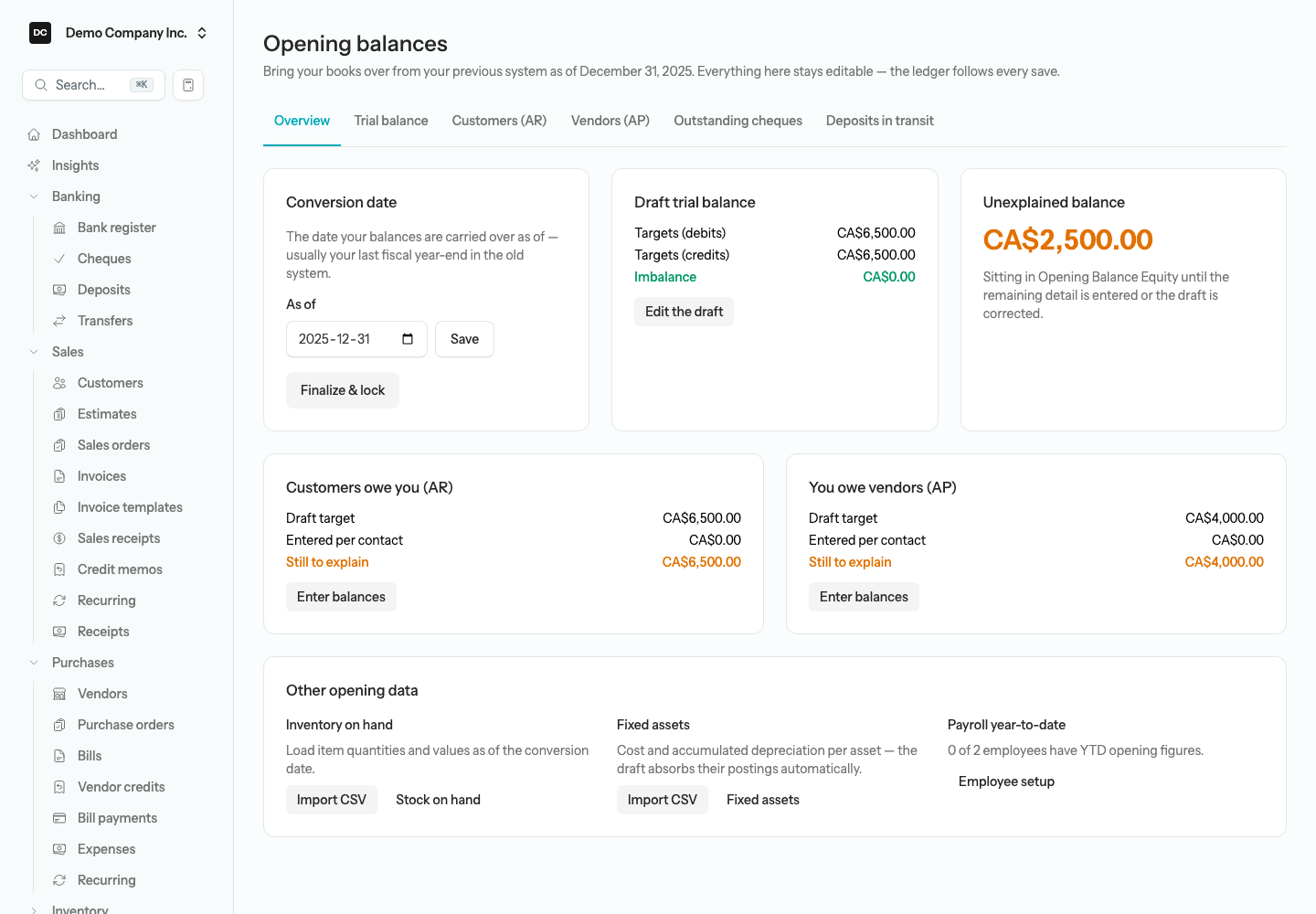Click the Transfers arrows icon
This screenshot has width=1316, height=914.
[59, 321]
